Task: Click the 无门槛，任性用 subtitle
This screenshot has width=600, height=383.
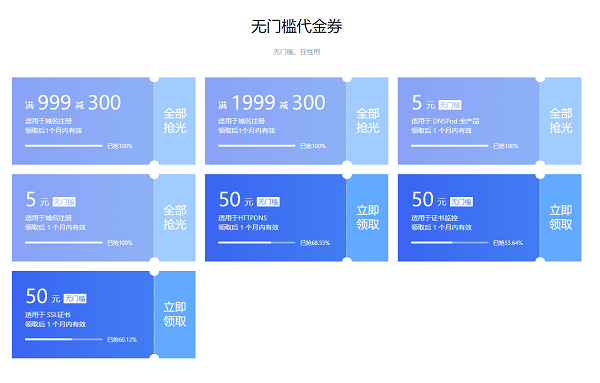Action: [297, 52]
